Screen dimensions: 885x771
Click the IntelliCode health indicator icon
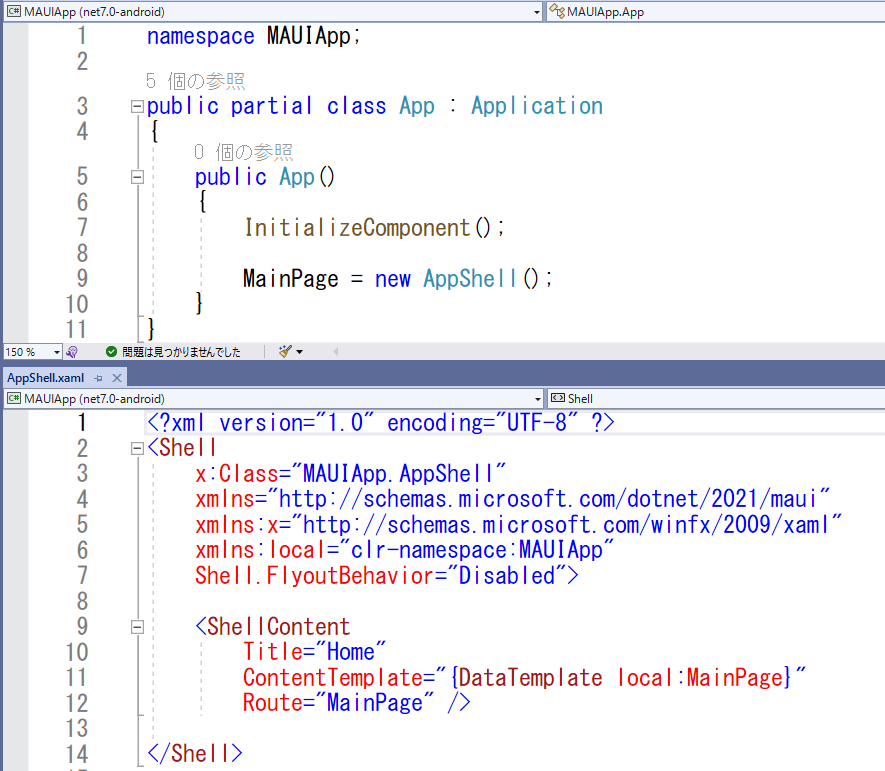pos(72,352)
